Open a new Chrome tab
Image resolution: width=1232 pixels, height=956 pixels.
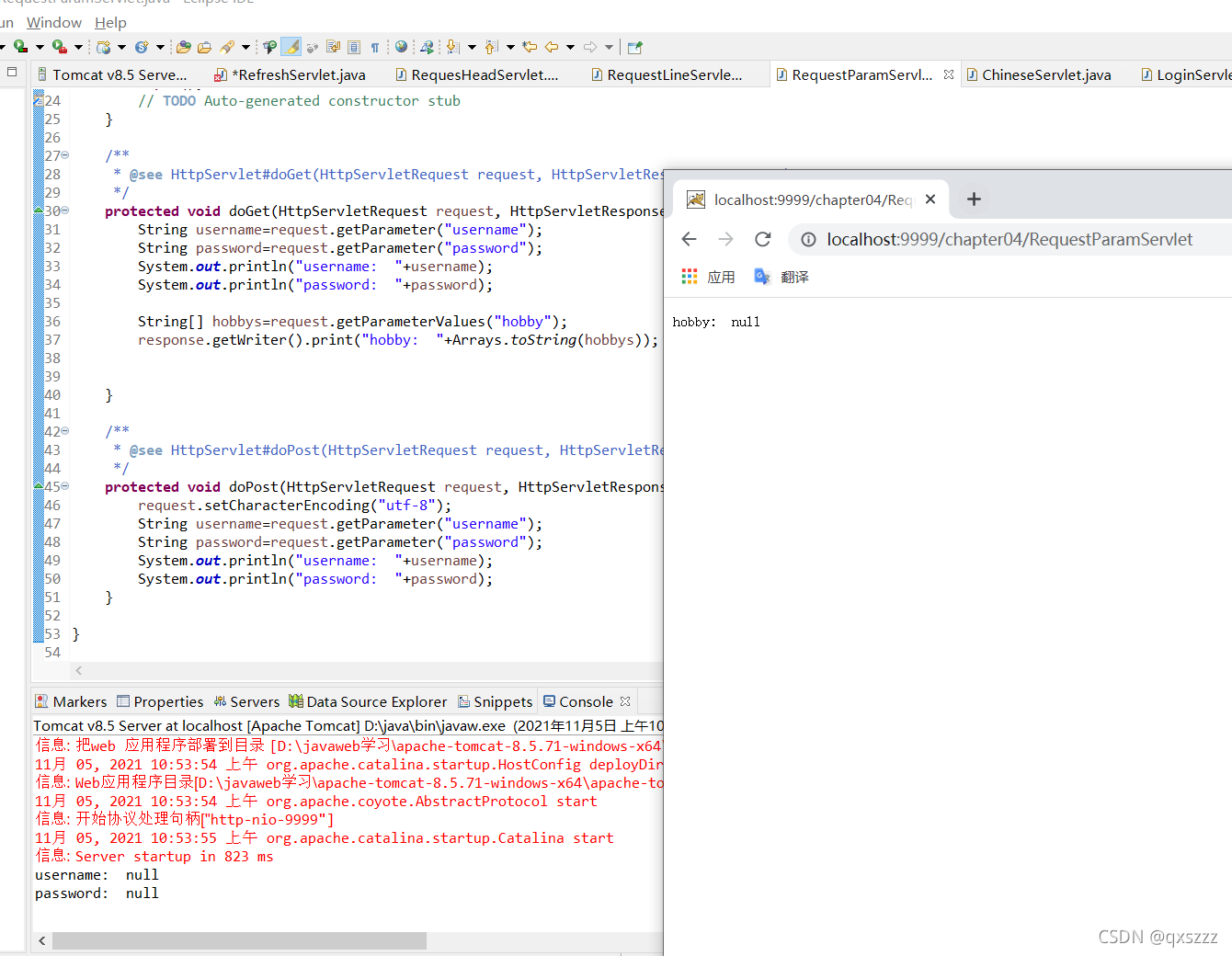pos(974,199)
